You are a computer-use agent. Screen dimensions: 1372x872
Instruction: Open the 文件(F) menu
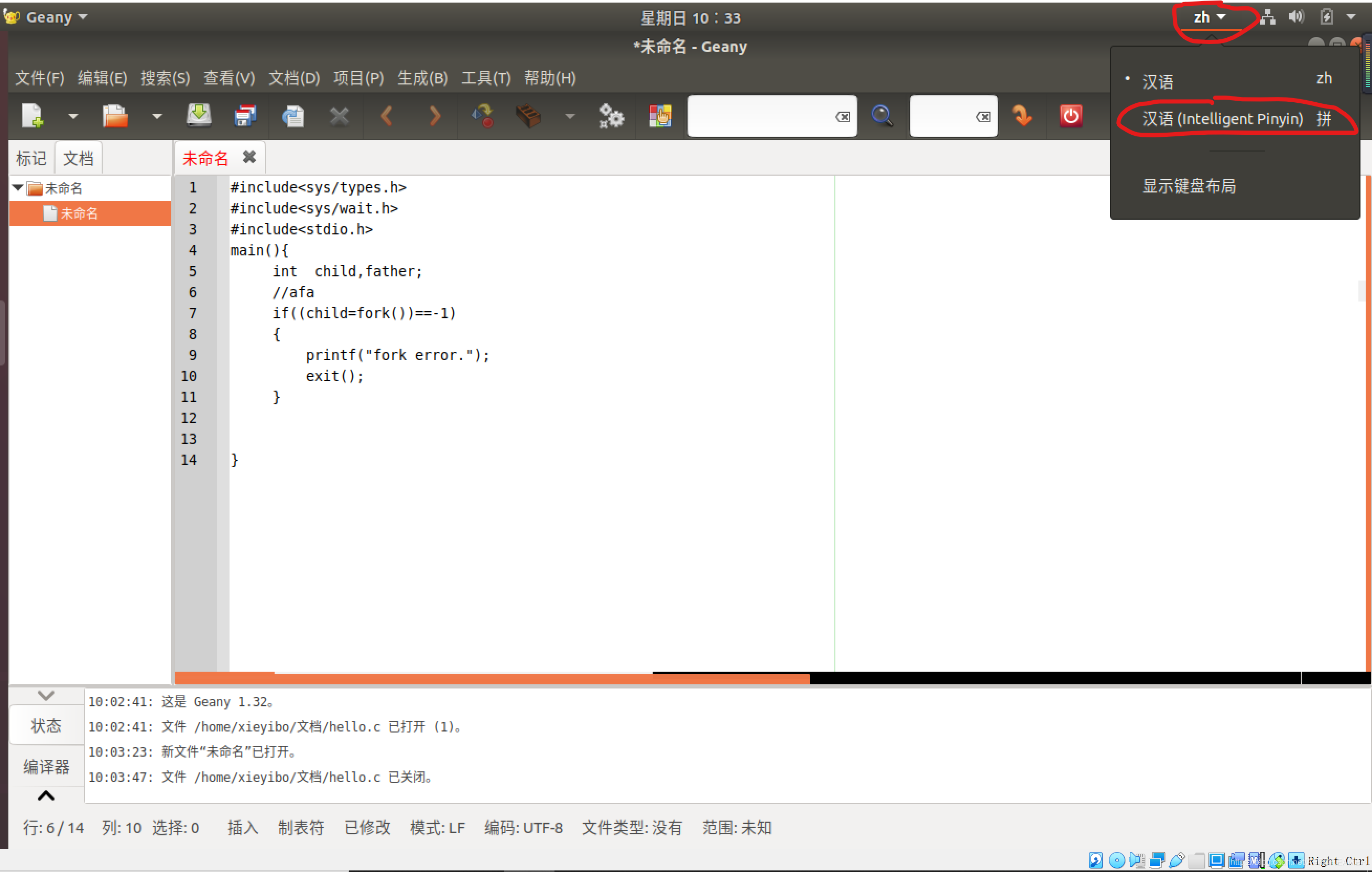point(39,78)
